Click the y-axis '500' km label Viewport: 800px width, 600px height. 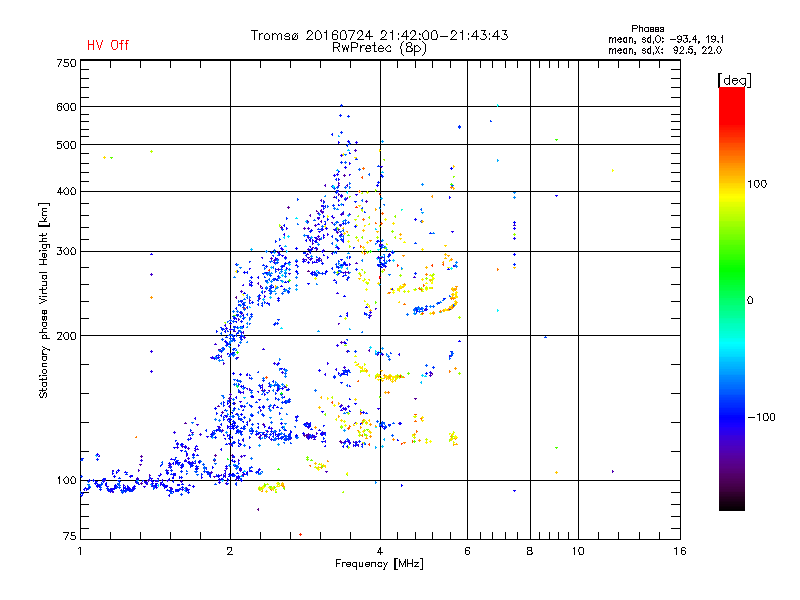pyautogui.click(x=66, y=145)
